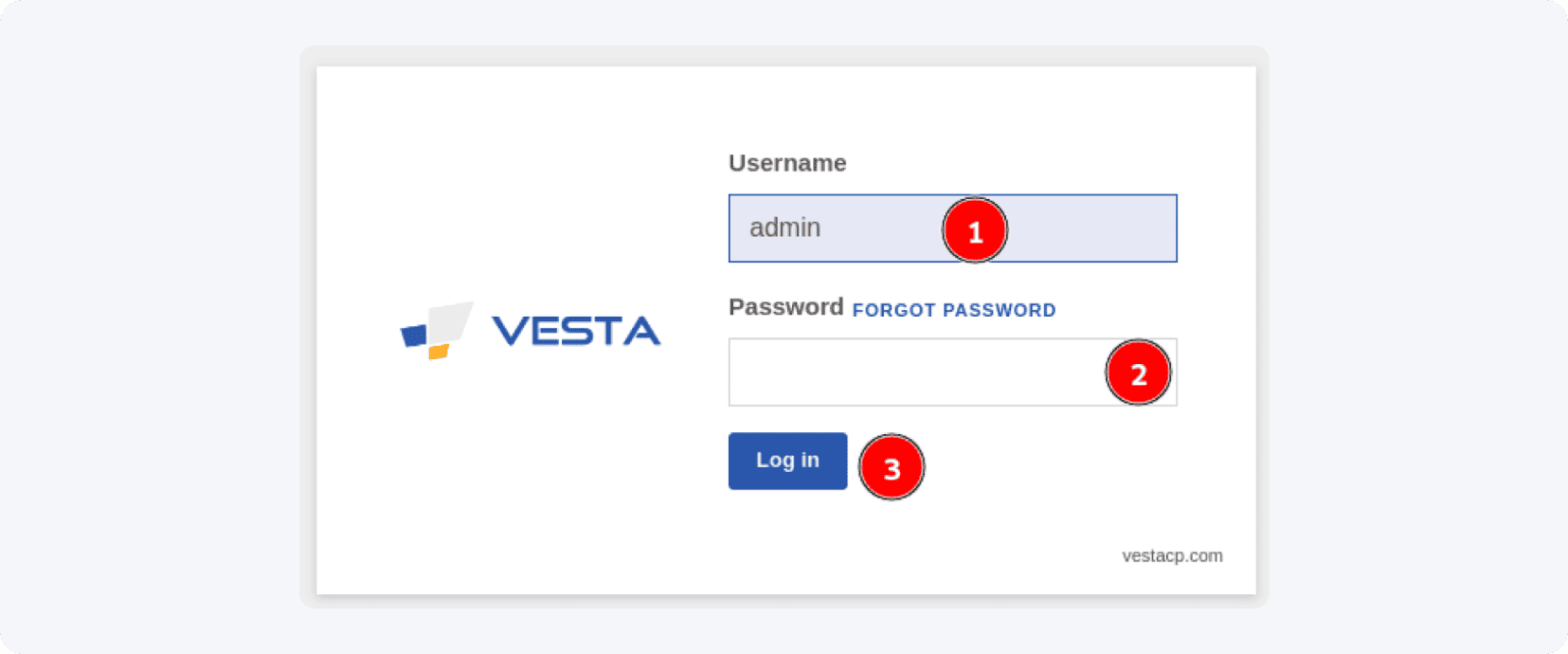1568x654 pixels.
Task: Click the Password label
Action: pos(785,307)
